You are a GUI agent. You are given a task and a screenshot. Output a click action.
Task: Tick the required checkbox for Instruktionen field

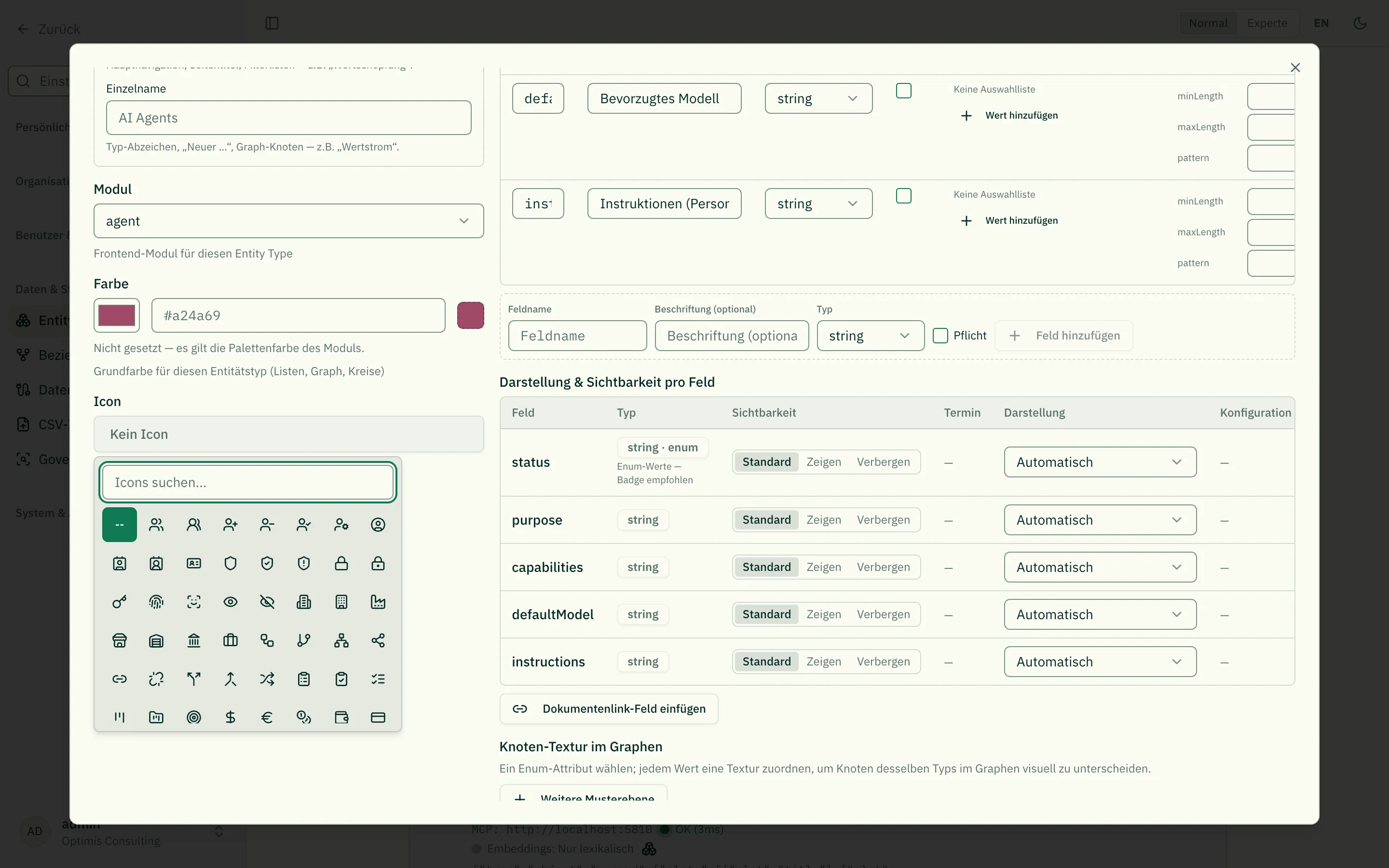(x=903, y=196)
